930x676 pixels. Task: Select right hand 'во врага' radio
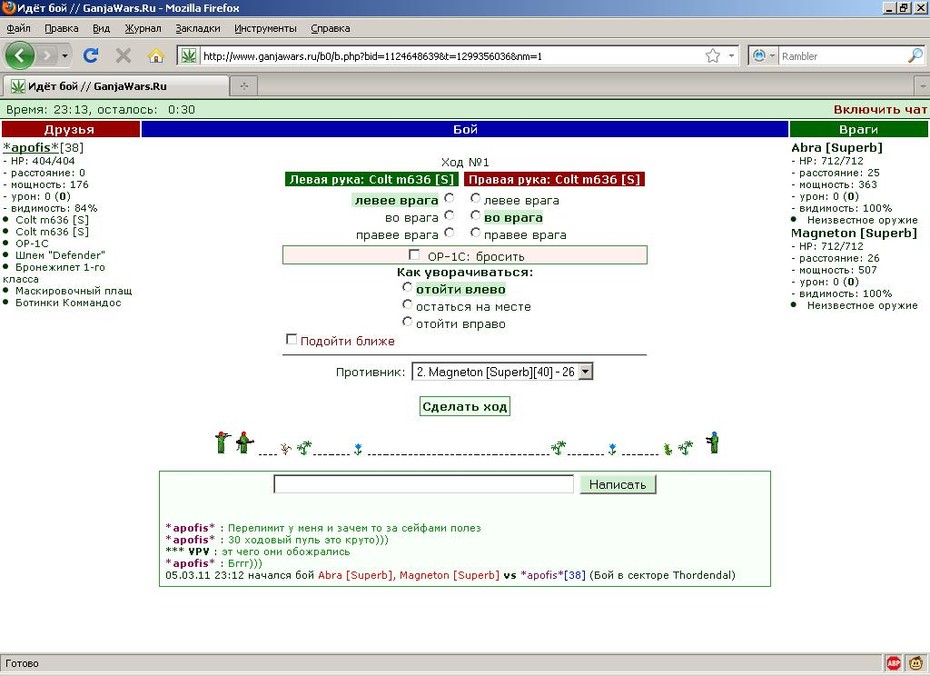point(475,215)
